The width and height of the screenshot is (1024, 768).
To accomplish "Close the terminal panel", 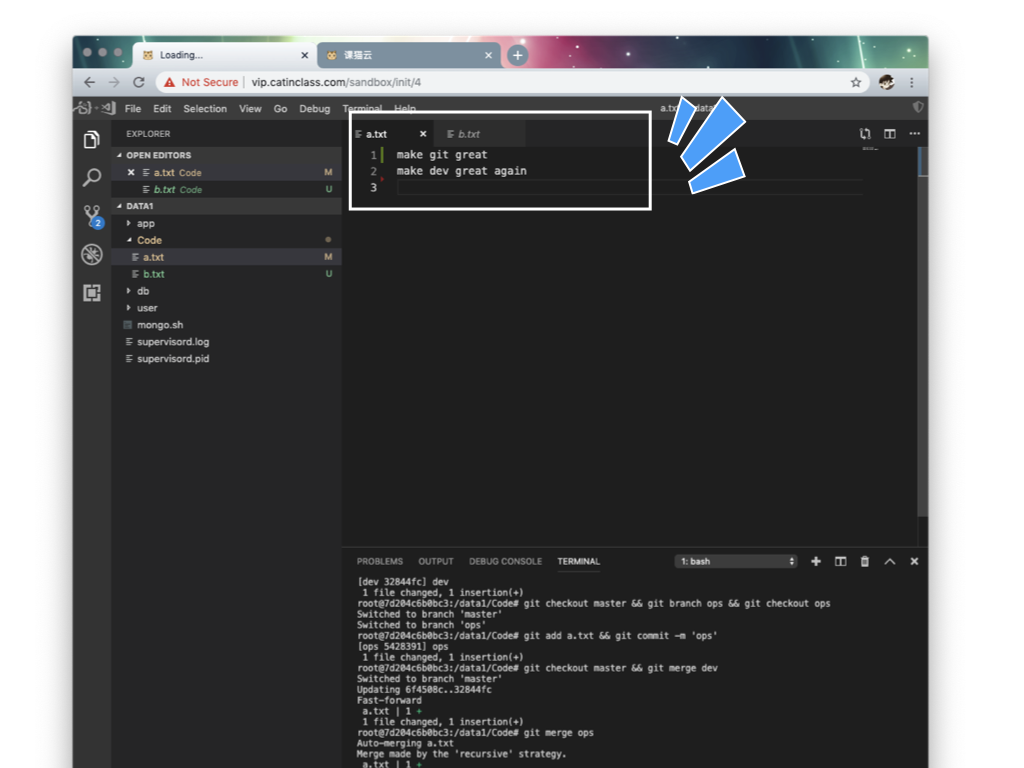I will pyautogui.click(x=914, y=562).
